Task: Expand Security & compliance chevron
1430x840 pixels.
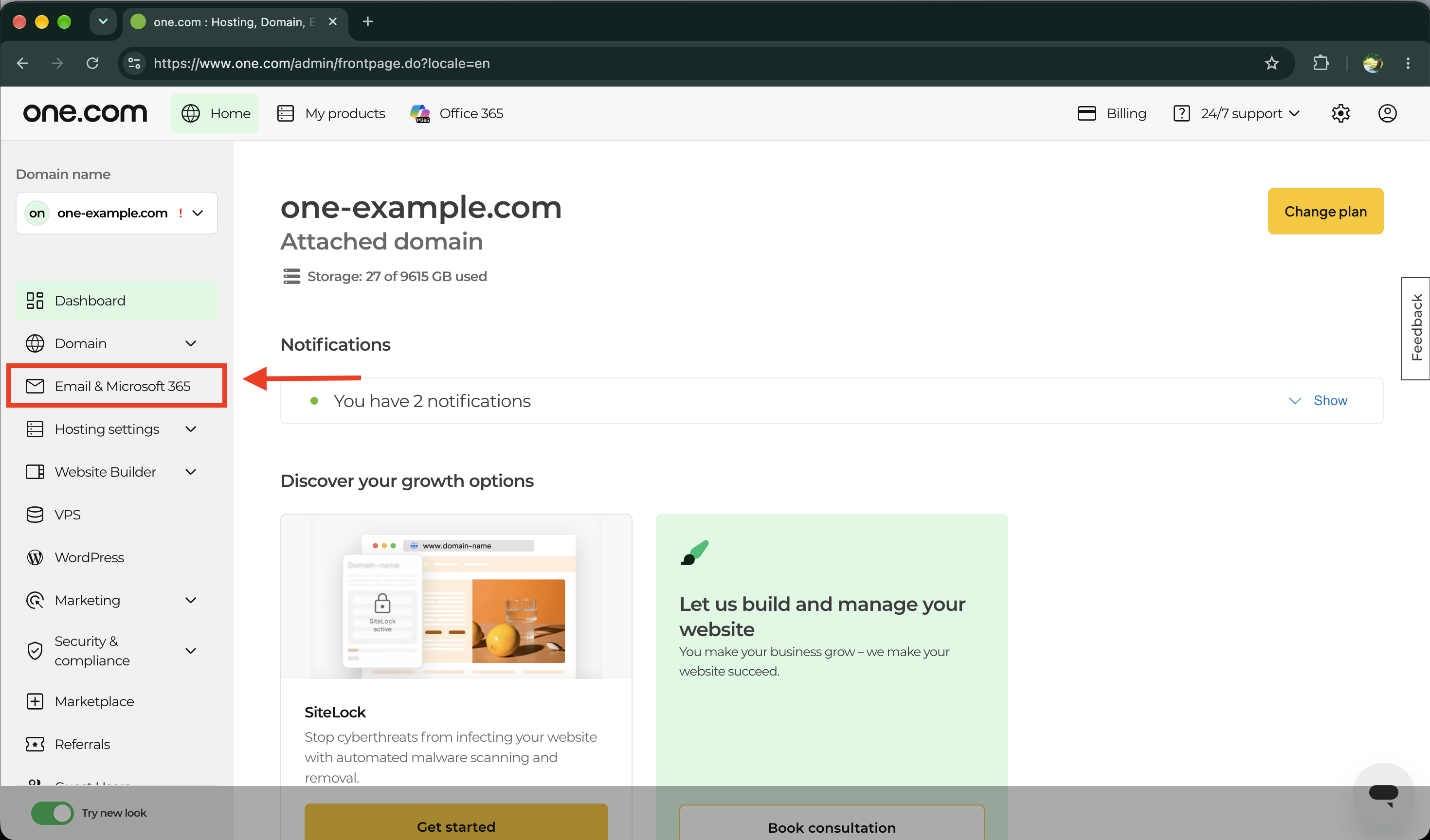Action: (191, 651)
